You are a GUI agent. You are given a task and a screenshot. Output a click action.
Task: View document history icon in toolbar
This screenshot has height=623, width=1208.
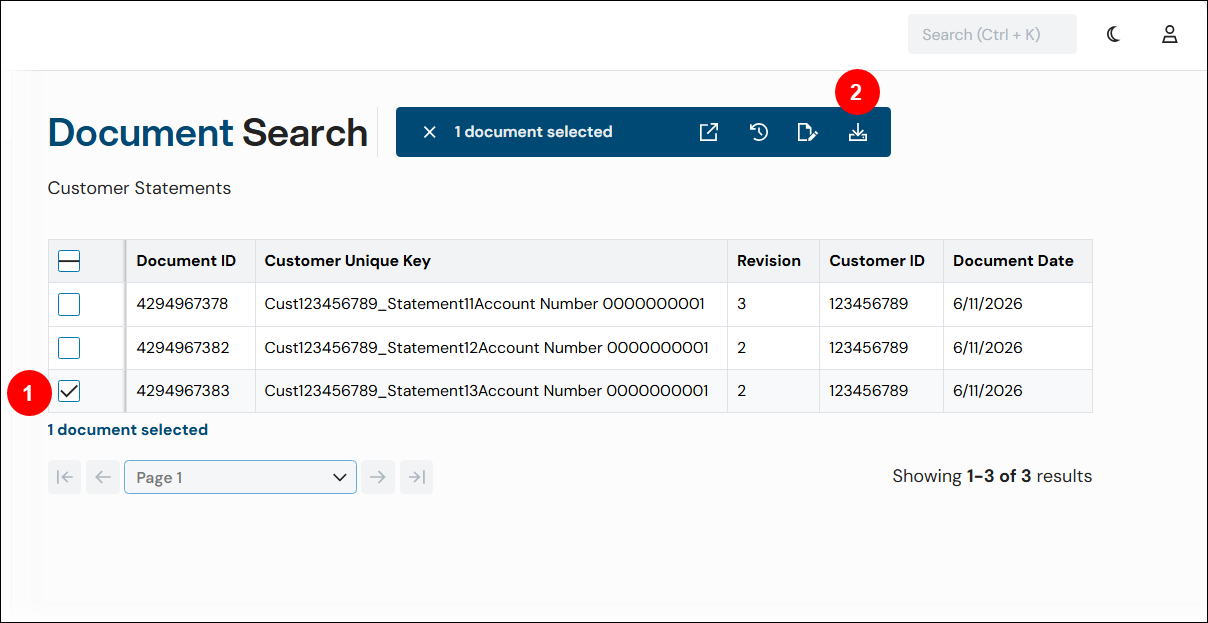pos(759,132)
